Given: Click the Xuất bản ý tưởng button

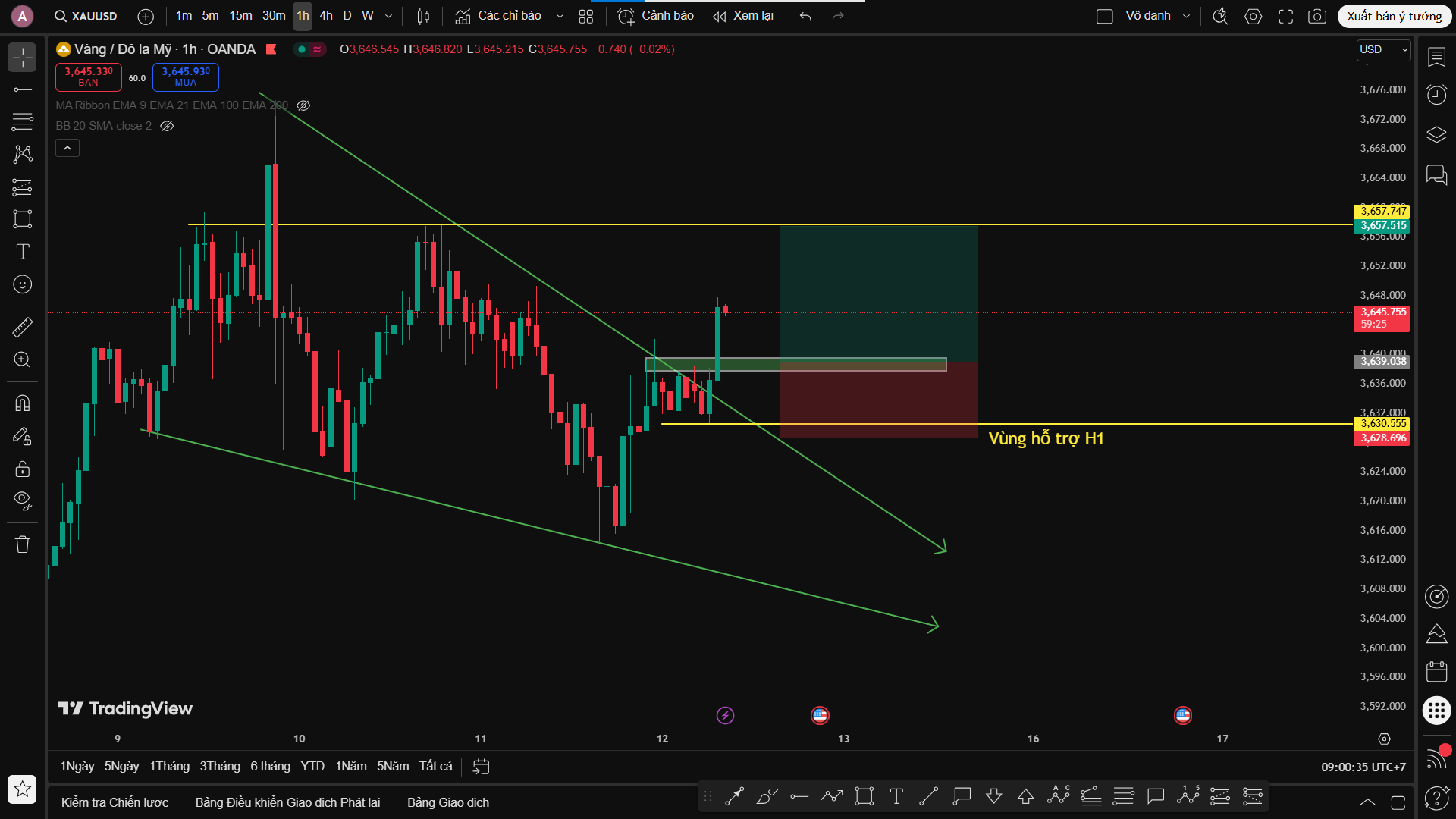Looking at the screenshot, I should tap(1395, 16).
